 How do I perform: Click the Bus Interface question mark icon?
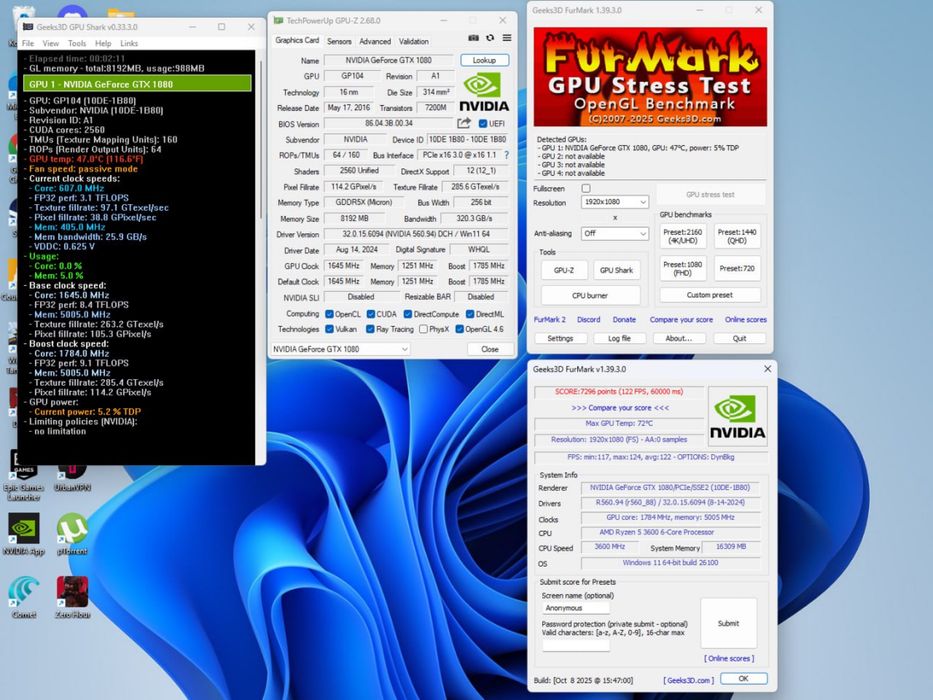point(506,155)
